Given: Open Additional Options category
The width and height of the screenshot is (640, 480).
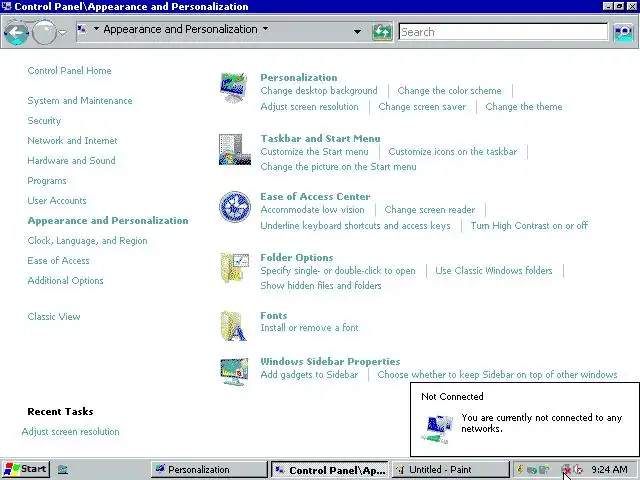Looking at the screenshot, I should click(x=65, y=281).
